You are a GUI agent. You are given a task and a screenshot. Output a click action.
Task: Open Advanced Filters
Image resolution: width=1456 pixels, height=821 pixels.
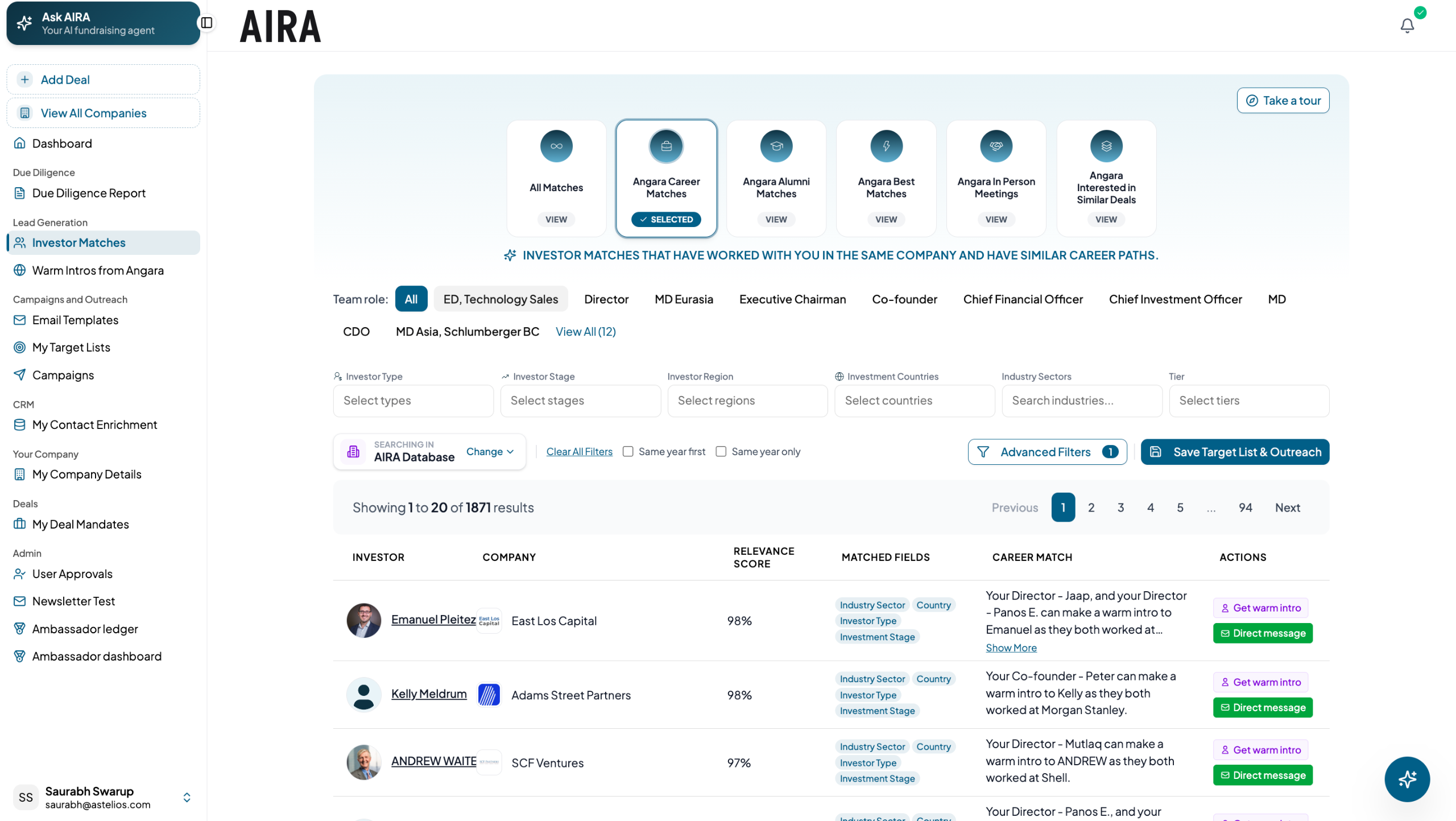pyautogui.click(x=1047, y=452)
